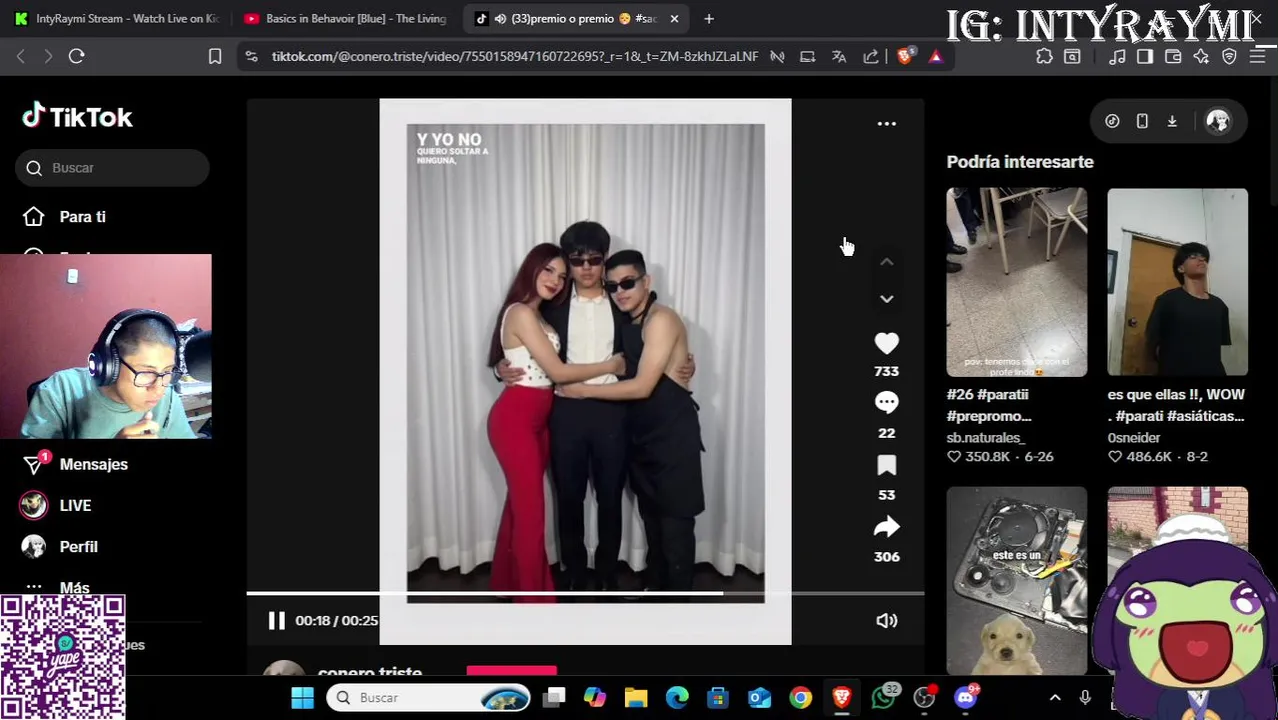Open TikTok coins icon in top pill
Image resolution: width=1278 pixels, height=720 pixels.
(x=1112, y=121)
